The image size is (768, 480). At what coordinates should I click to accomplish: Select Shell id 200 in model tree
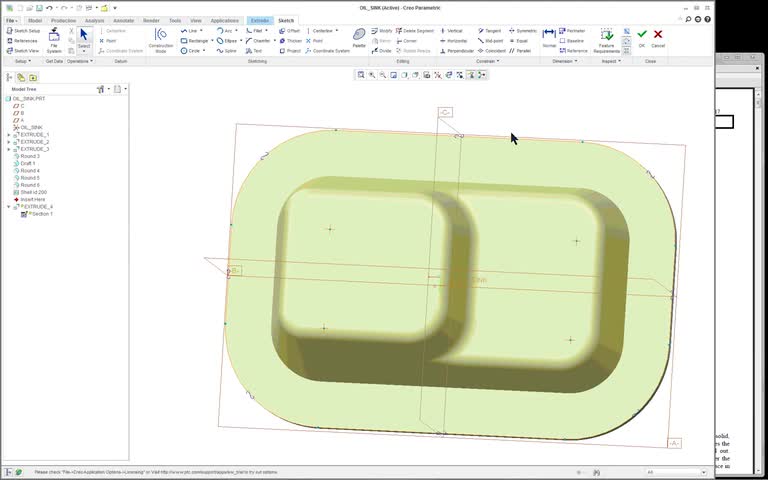pos(30,192)
